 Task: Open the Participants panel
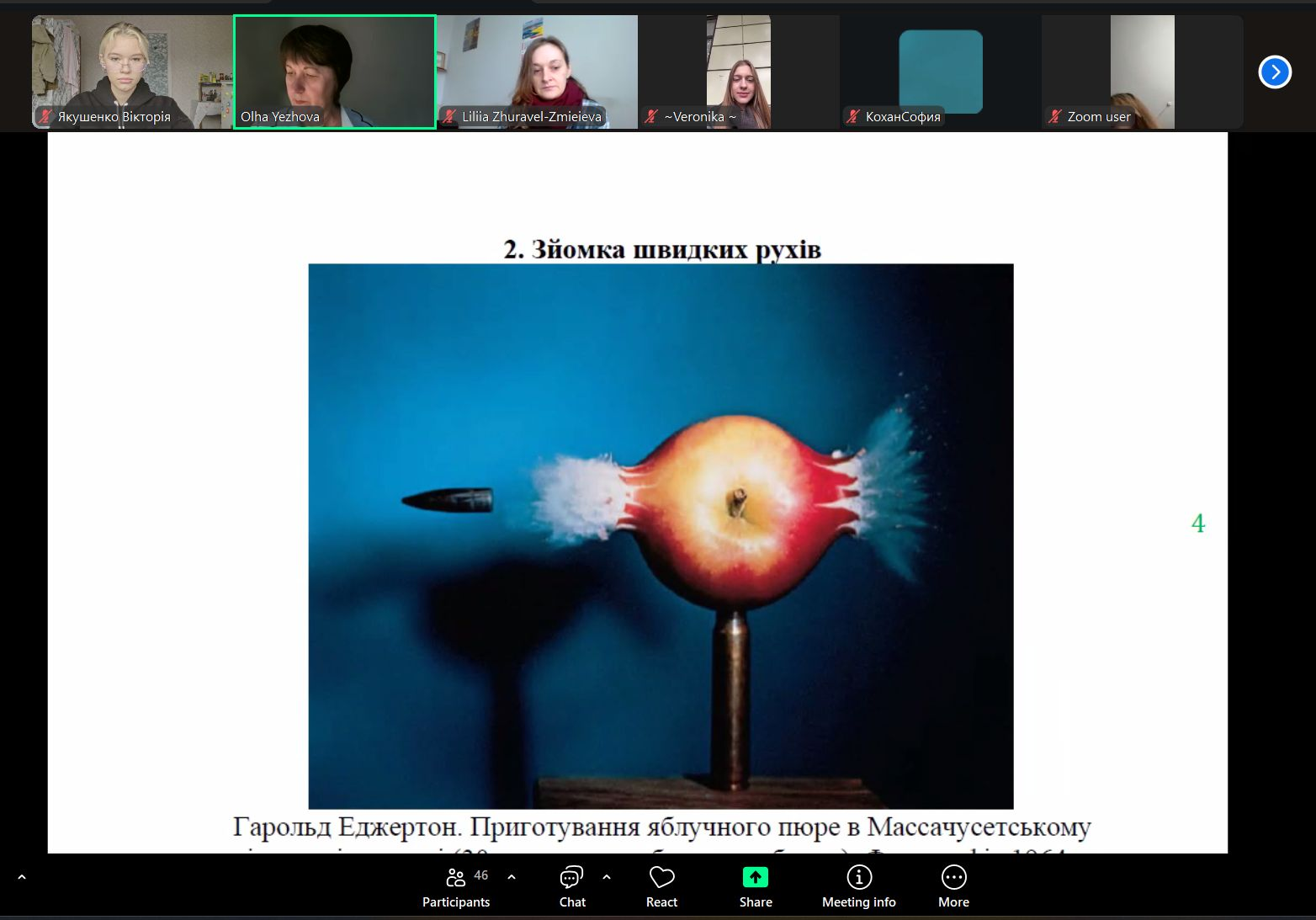456,886
